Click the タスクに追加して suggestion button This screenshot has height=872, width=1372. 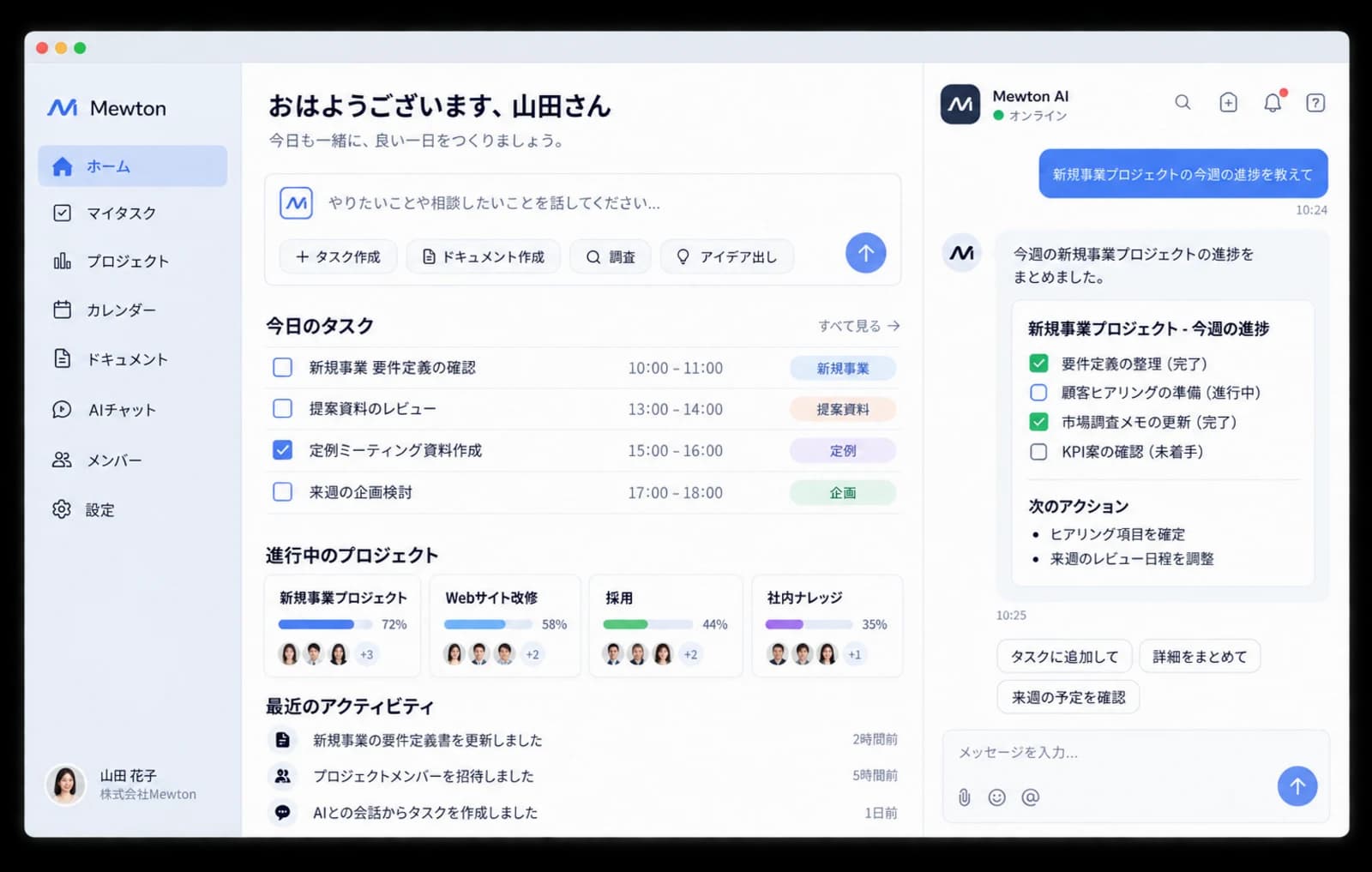1064,657
